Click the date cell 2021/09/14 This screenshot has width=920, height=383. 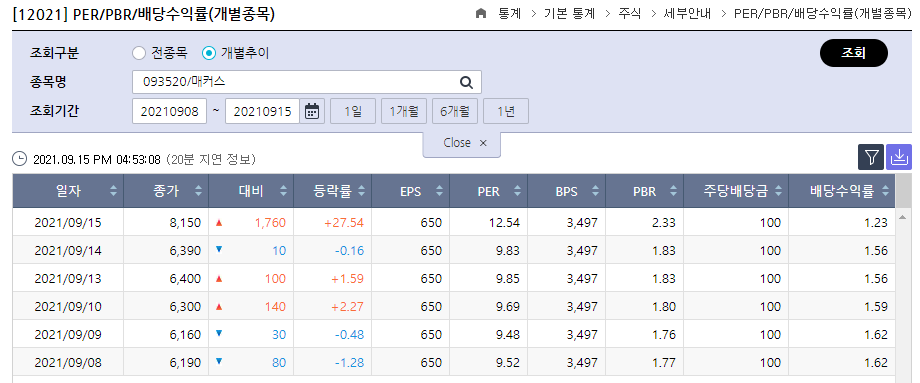coord(68,251)
